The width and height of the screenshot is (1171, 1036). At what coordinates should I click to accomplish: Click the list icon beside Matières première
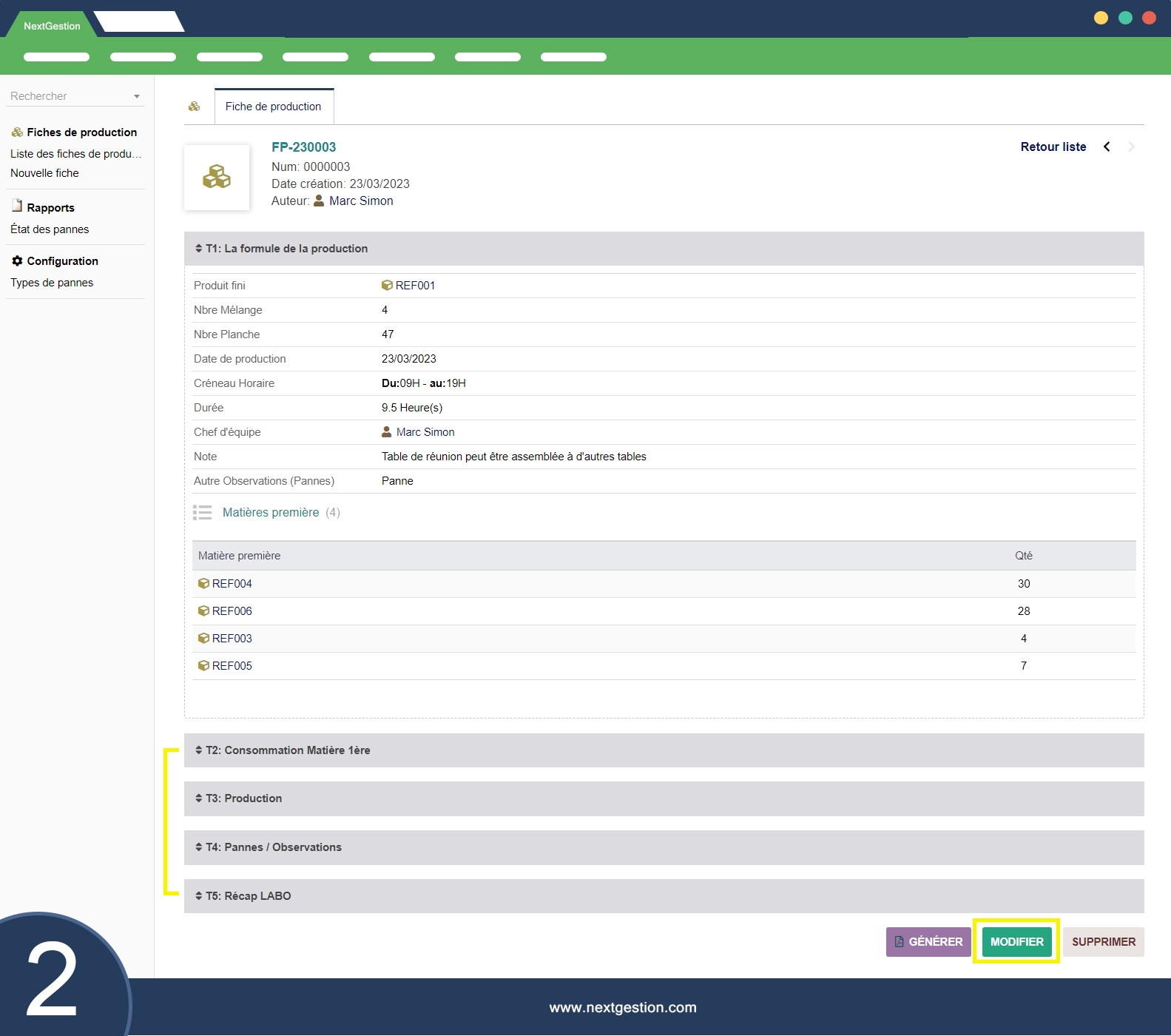point(202,512)
